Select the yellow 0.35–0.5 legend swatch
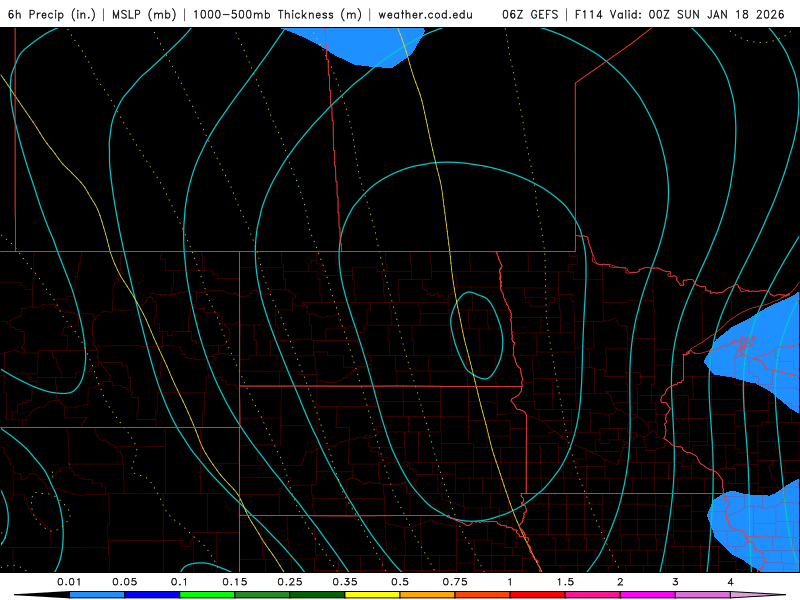Viewport: 800px width, 600px height. [x=372, y=595]
